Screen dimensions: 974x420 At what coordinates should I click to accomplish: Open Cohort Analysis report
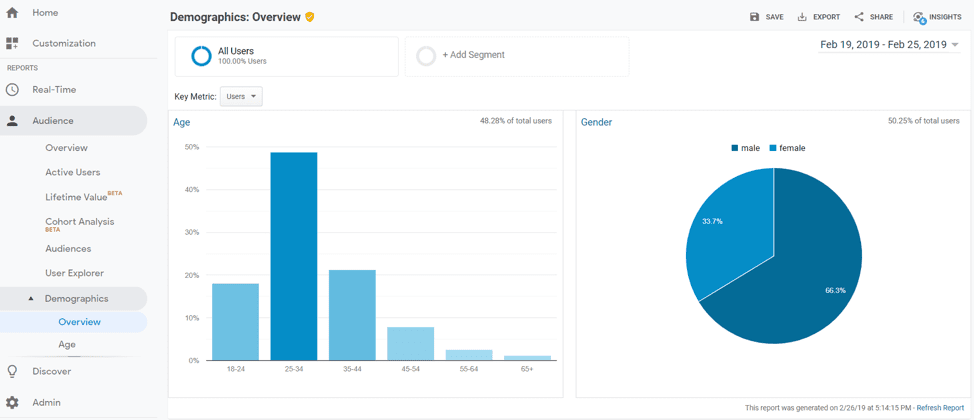tap(79, 222)
